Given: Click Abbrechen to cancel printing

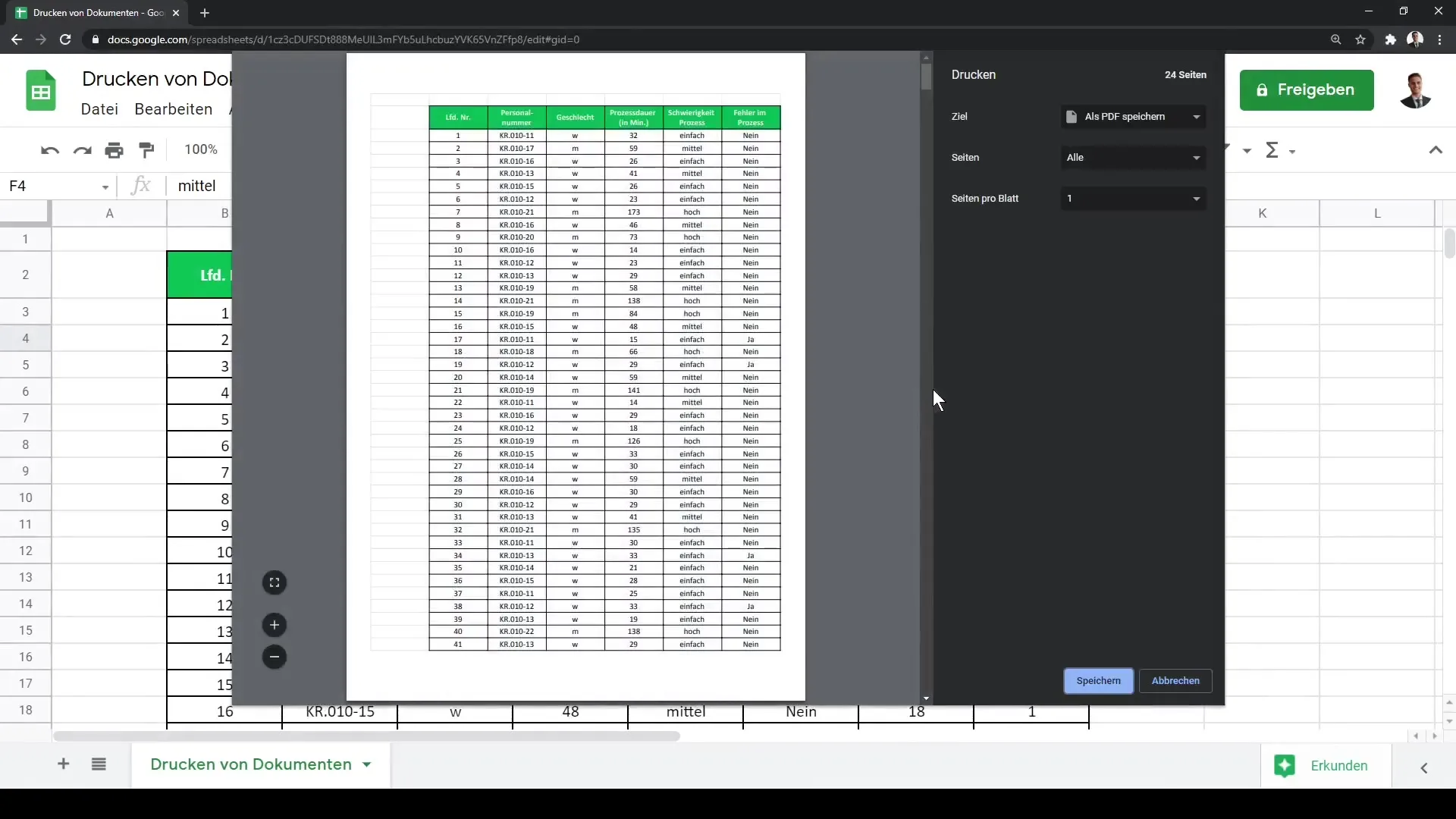Looking at the screenshot, I should [1175, 681].
